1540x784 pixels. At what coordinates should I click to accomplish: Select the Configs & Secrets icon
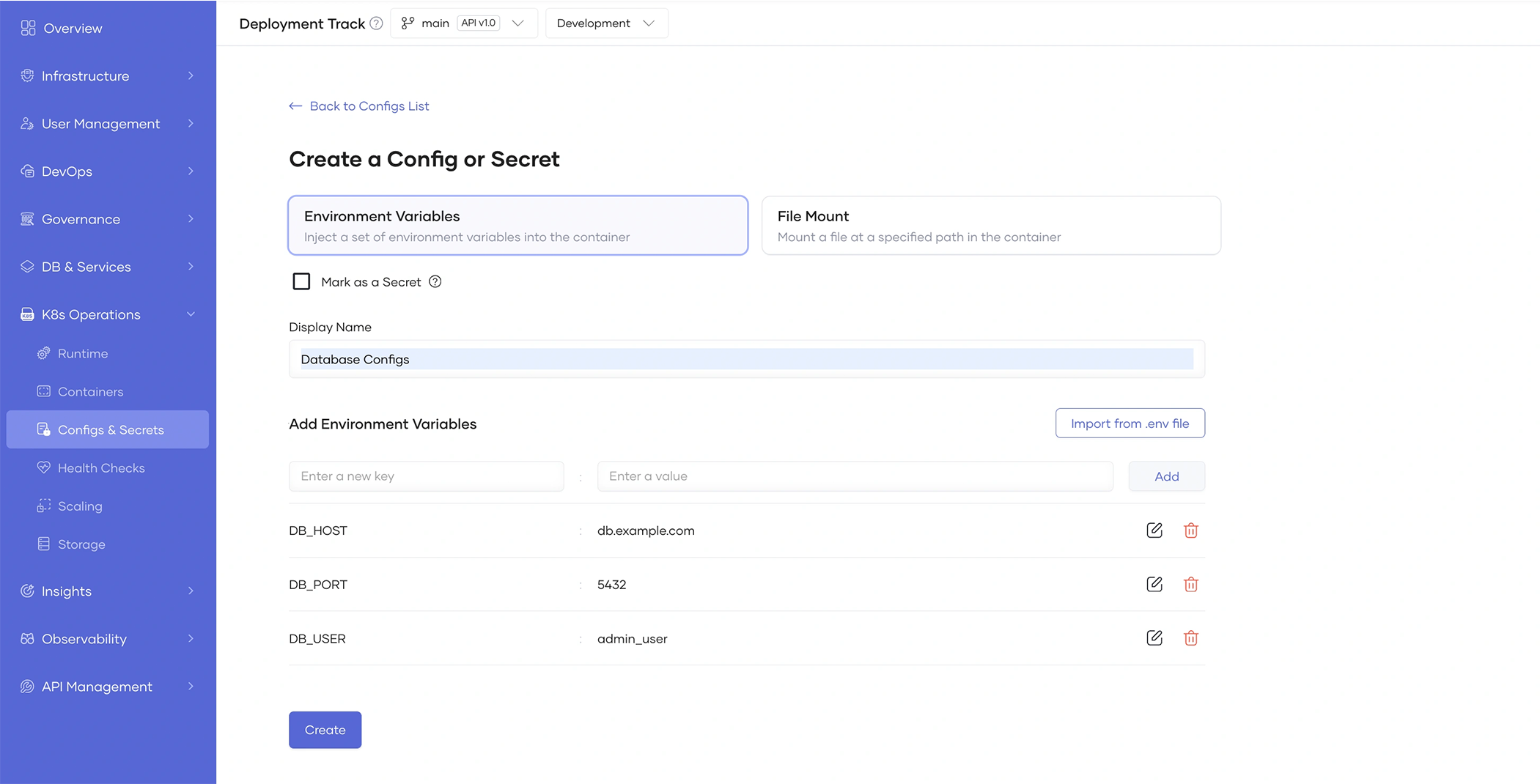pyautogui.click(x=43, y=429)
